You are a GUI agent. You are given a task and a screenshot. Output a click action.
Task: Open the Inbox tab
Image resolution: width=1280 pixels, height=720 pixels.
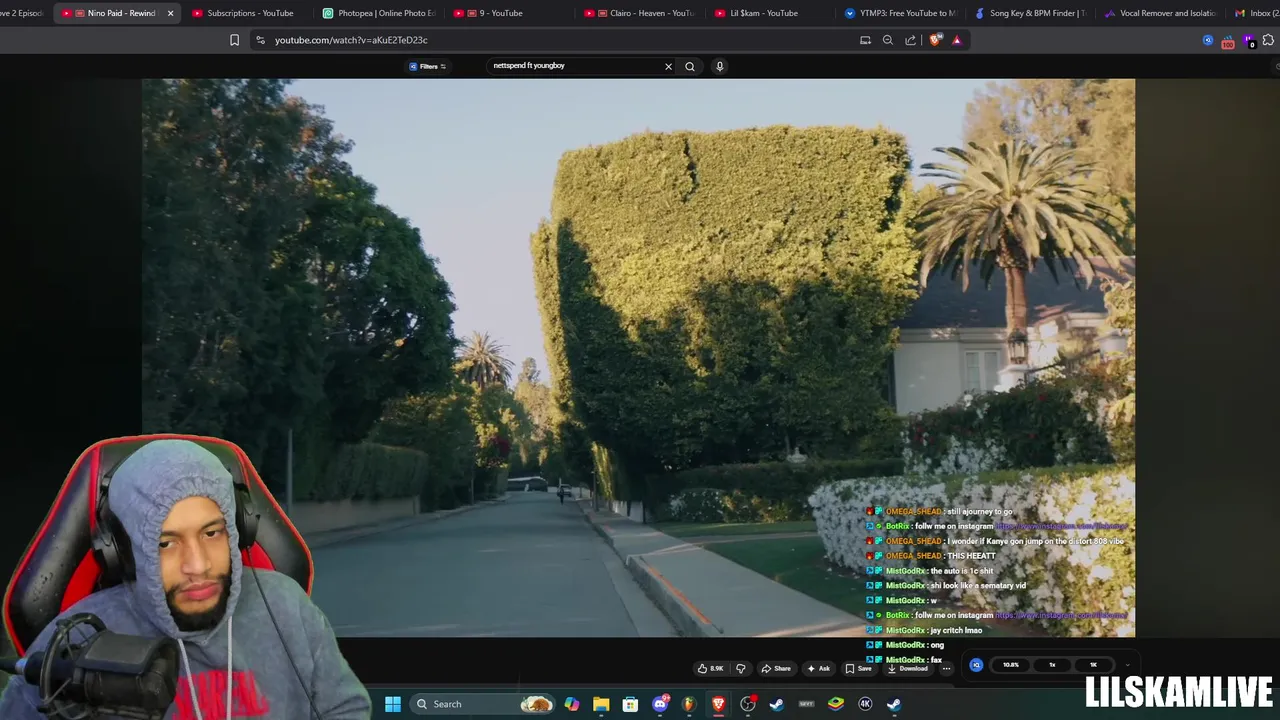1258,13
